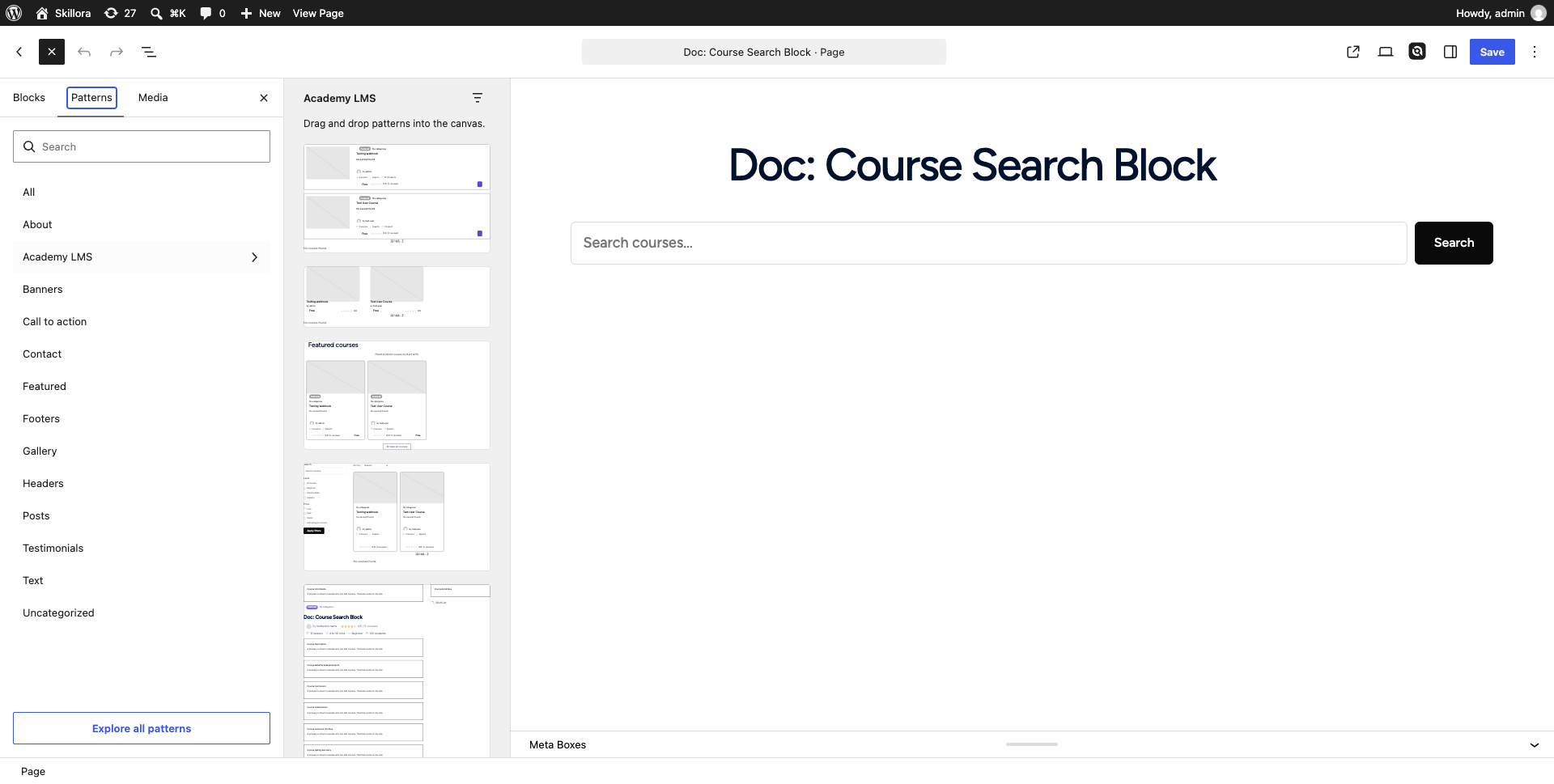Click Explore all patterns button
The image size is (1554, 784).
(x=142, y=728)
